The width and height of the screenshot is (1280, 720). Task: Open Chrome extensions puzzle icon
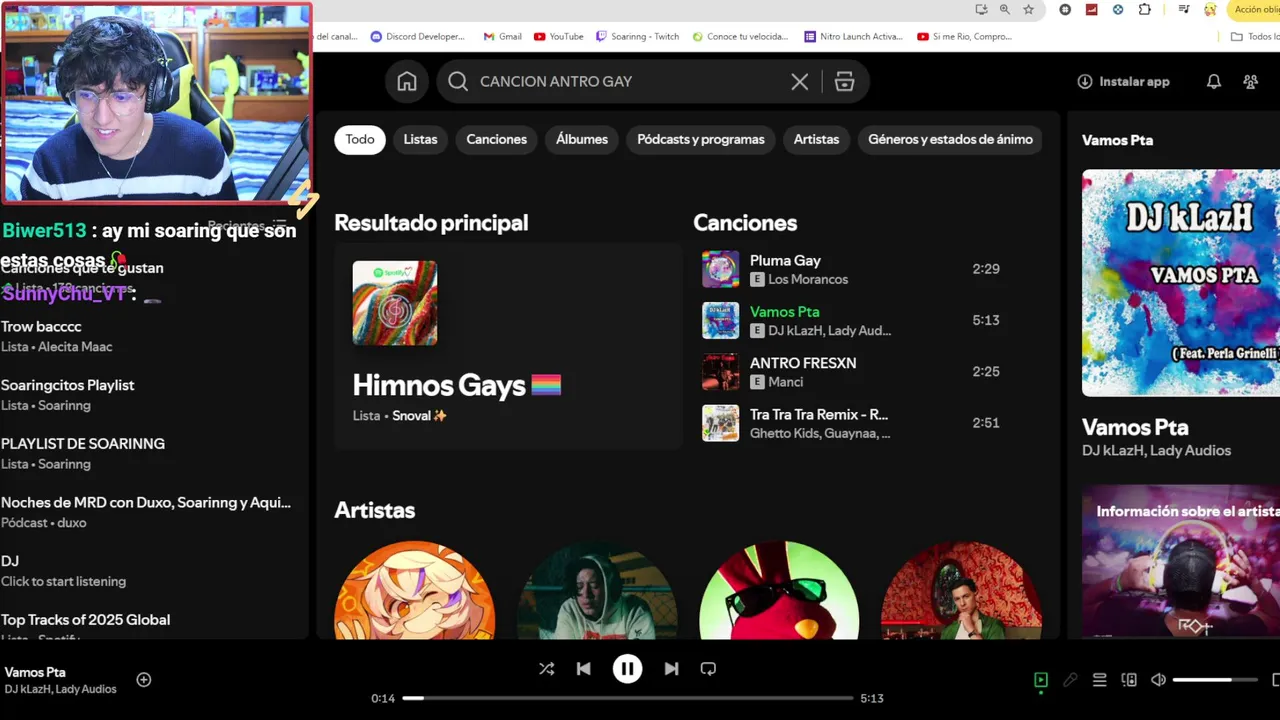1145,9
